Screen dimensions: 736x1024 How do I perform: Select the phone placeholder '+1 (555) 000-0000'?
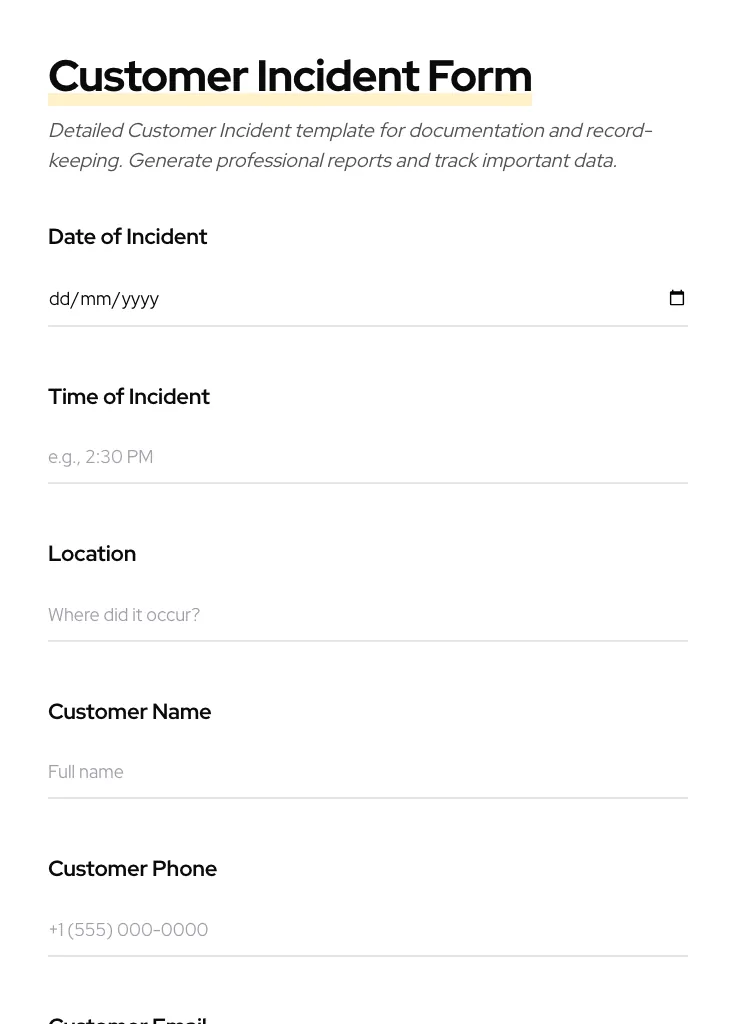pos(128,929)
